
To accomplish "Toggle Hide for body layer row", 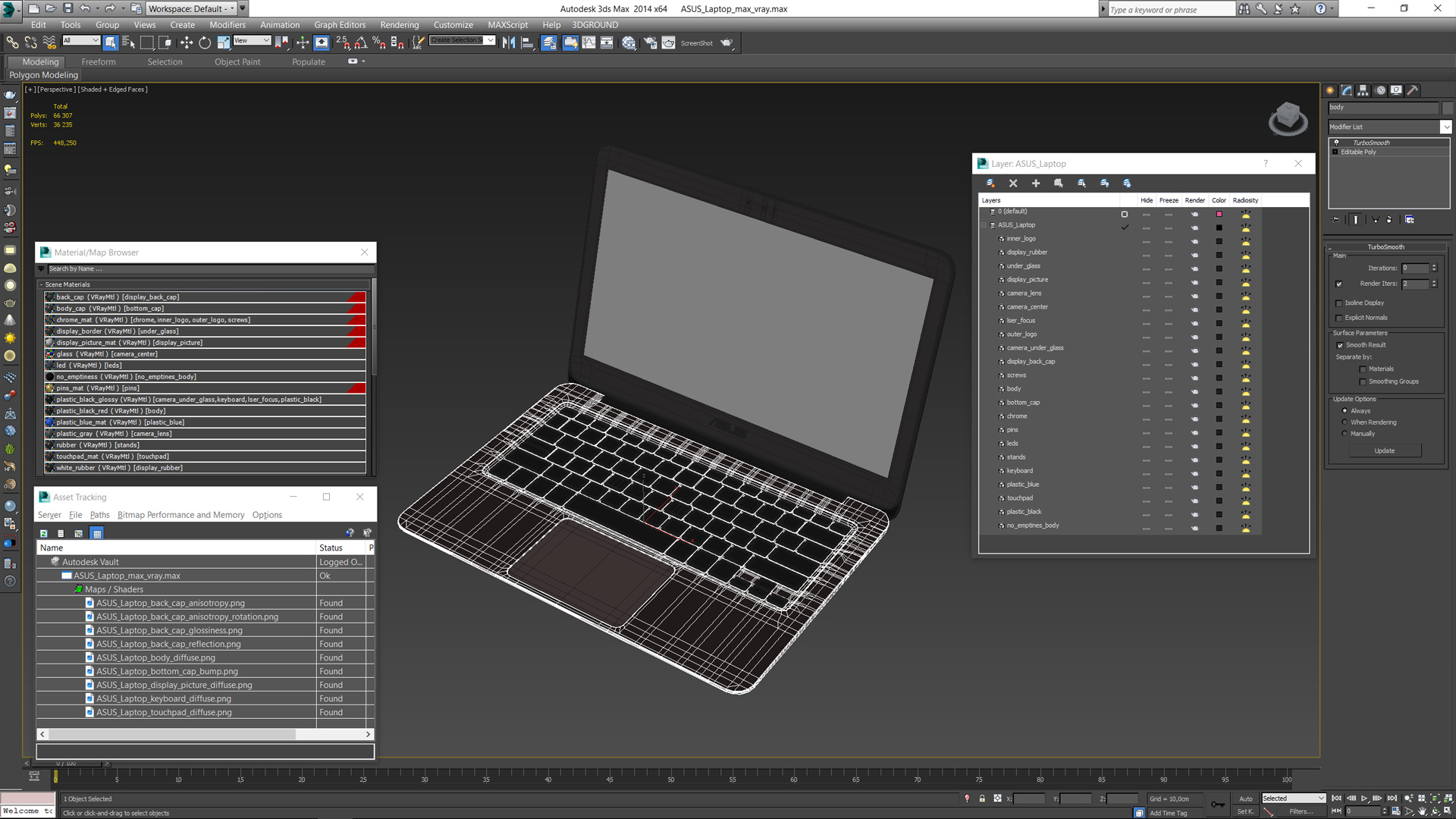I will (1146, 391).
